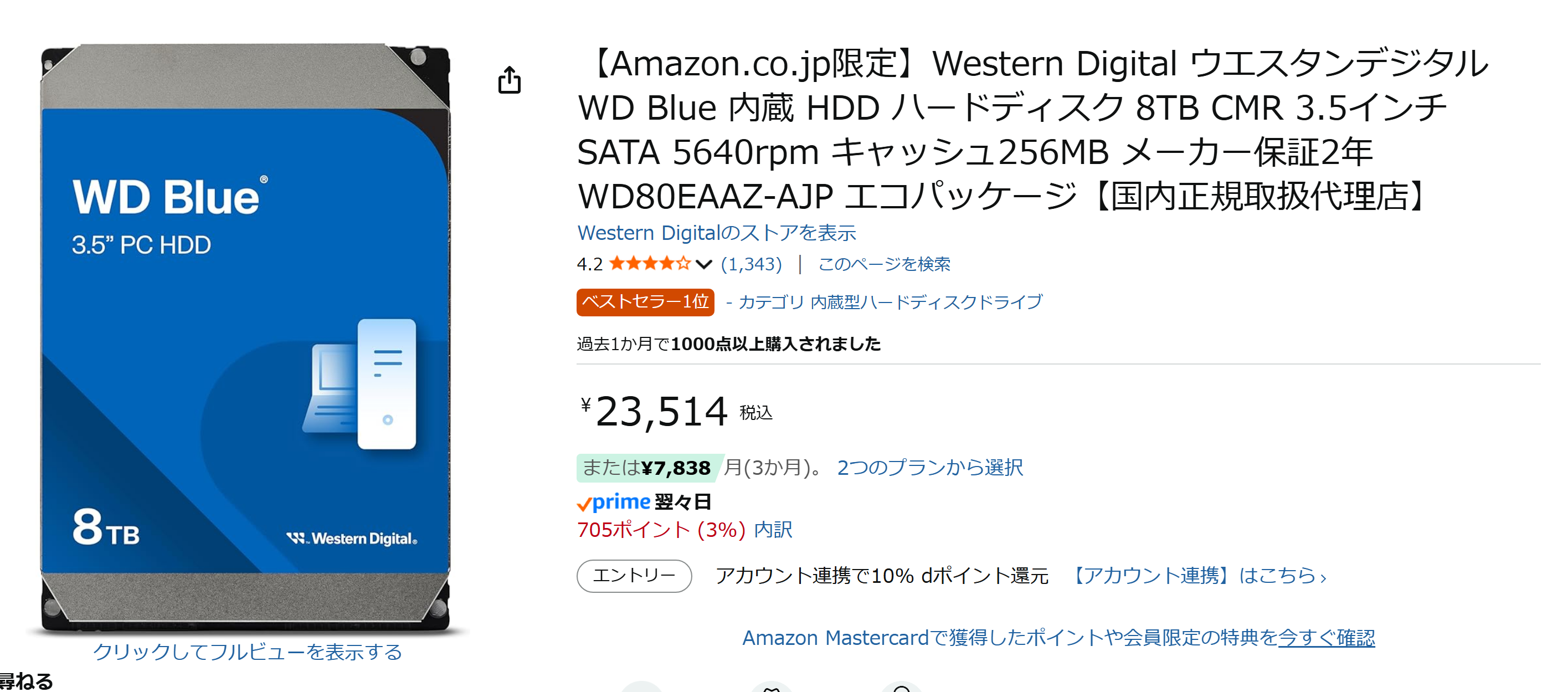Expand the rating breakdown chevron next to stars
This screenshot has height=692, width=1568.
(x=703, y=264)
